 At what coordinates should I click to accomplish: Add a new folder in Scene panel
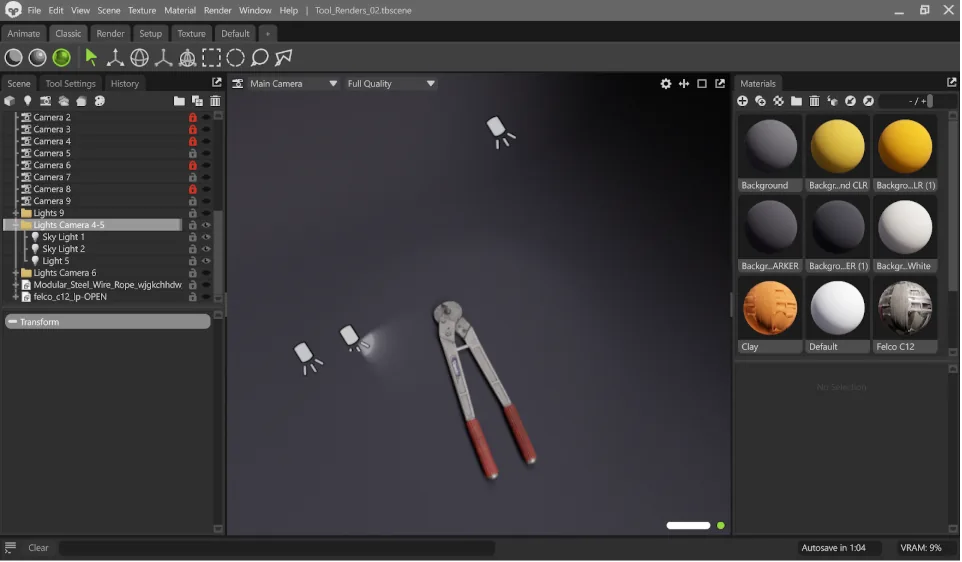click(179, 101)
